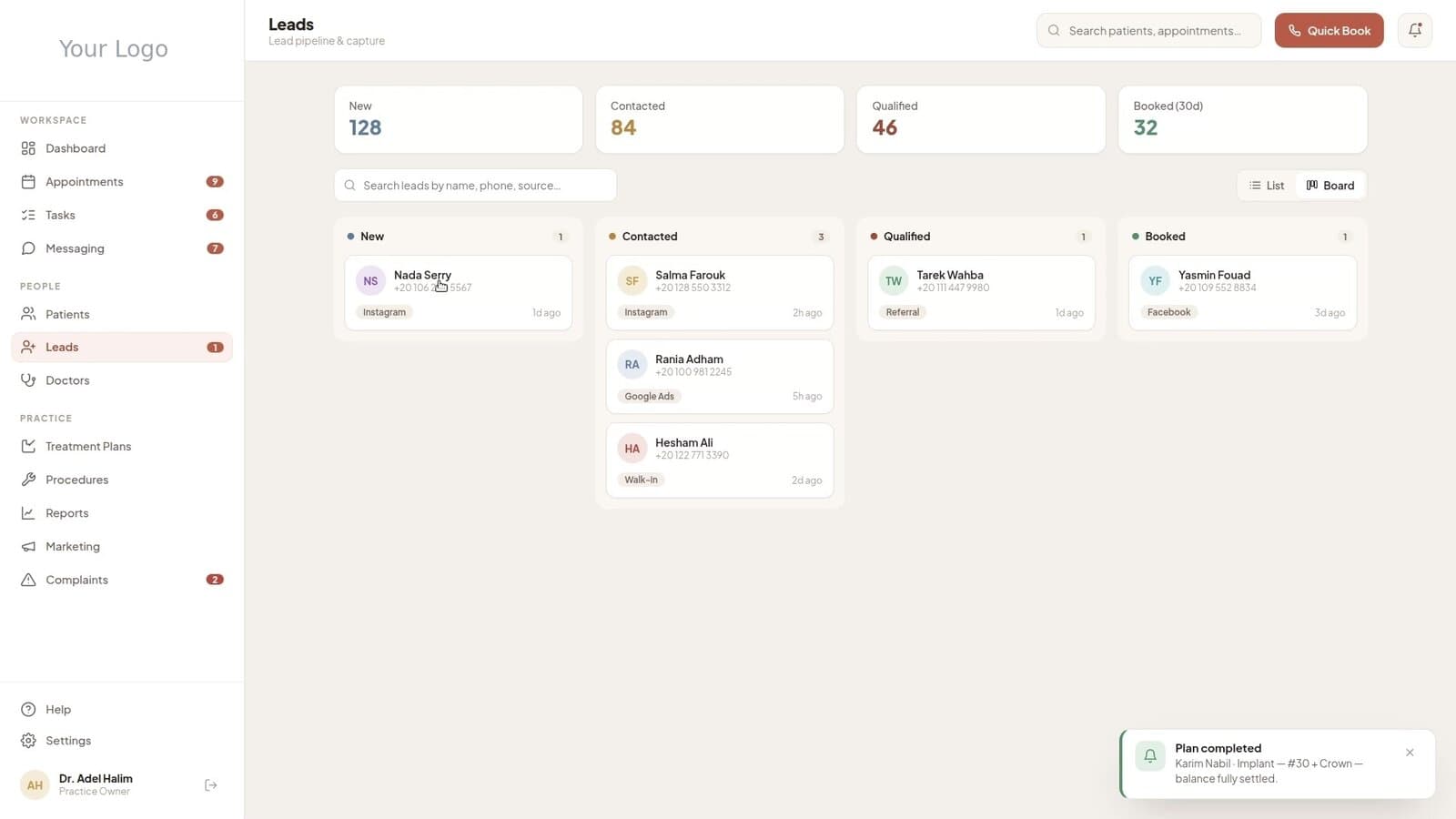Click the search leads by name field
1456x819 pixels.
475,186
